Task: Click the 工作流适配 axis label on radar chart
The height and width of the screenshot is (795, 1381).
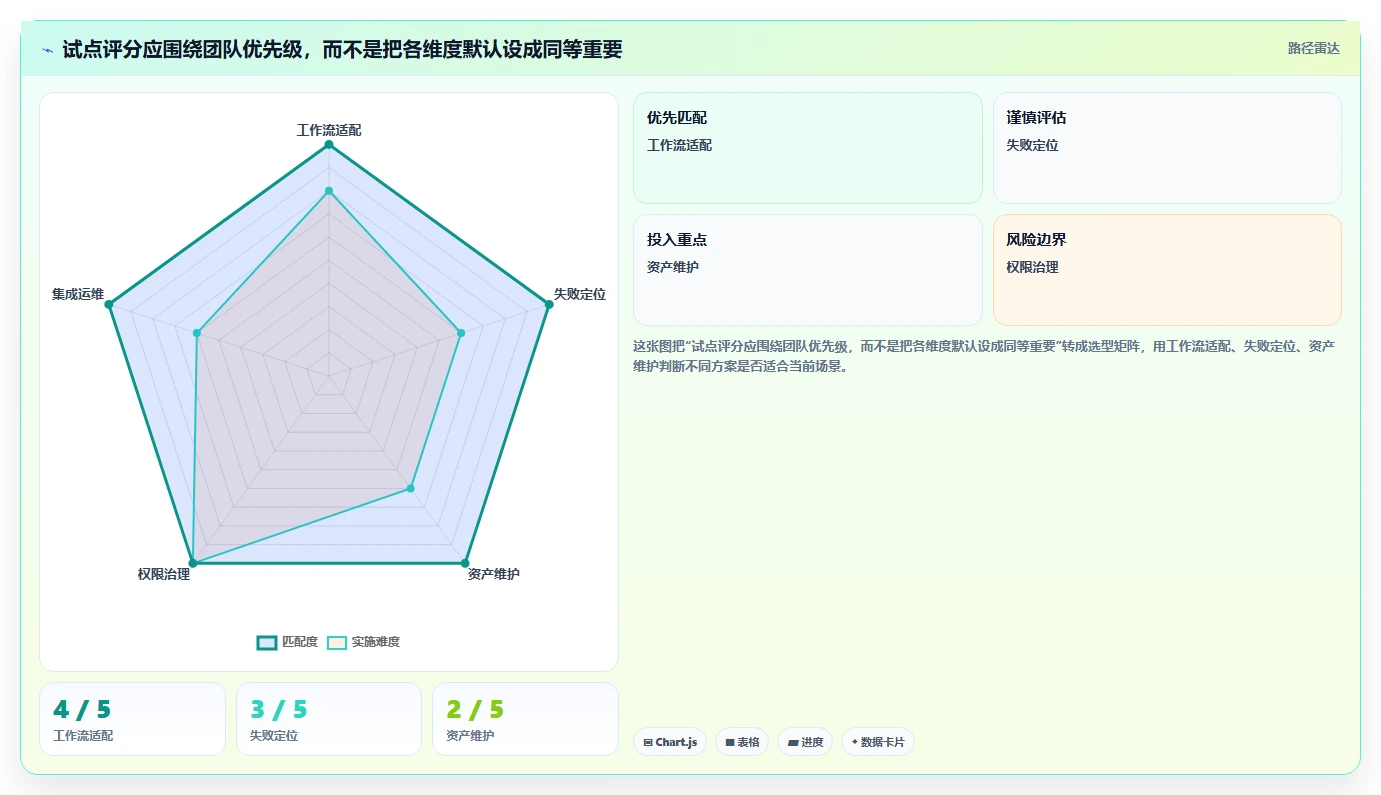Action: tap(329, 130)
